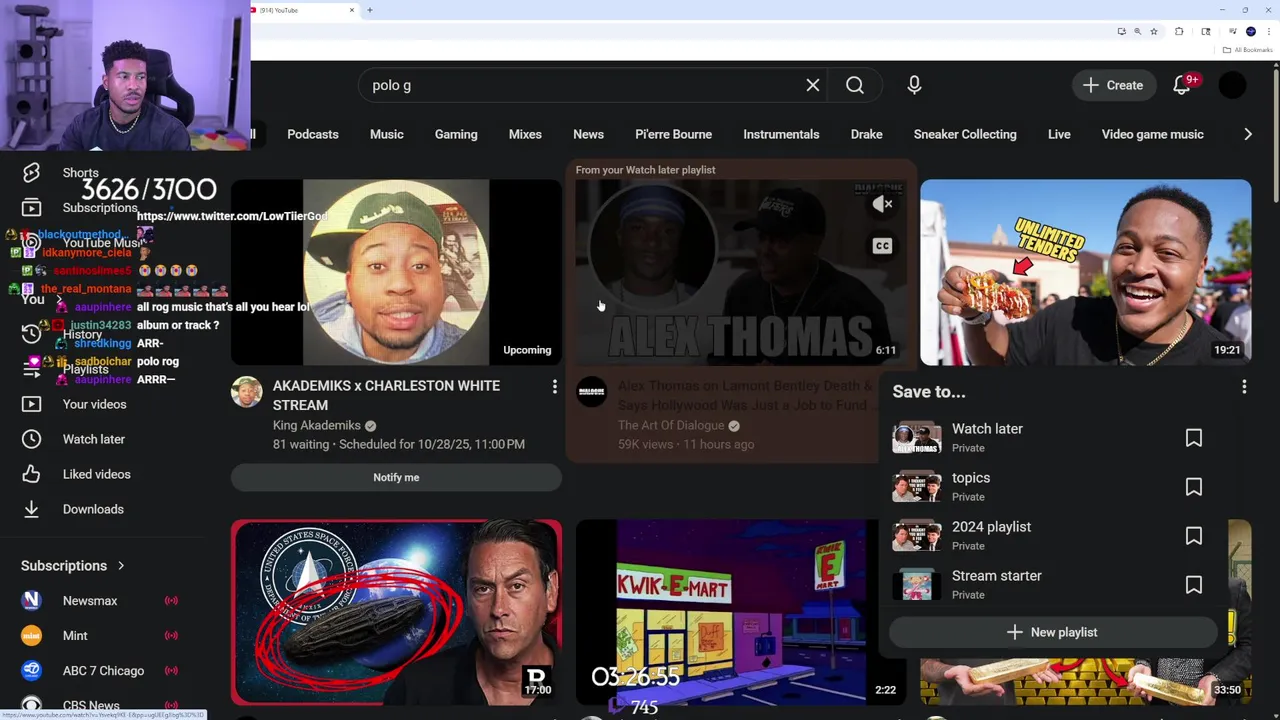The height and width of the screenshot is (720, 1280).
Task: Open the Kwik-E-Mart video thumbnail
Action: click(741, 612)
